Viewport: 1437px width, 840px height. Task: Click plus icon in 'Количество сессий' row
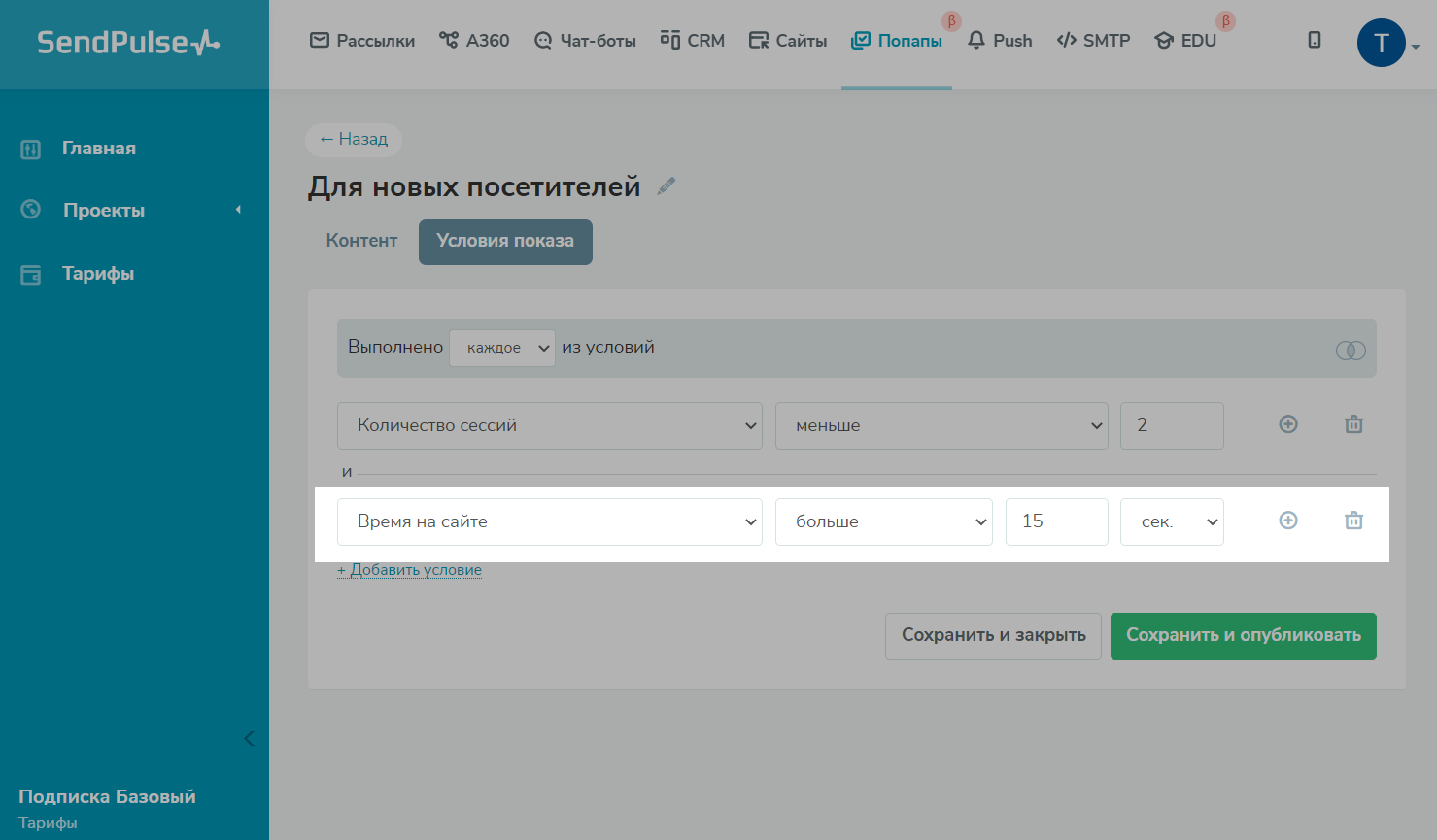pyautogui.click(x=1288, y=424)
